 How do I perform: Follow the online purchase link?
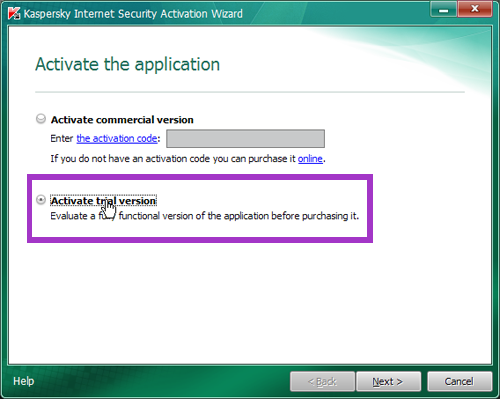(310, 159)
